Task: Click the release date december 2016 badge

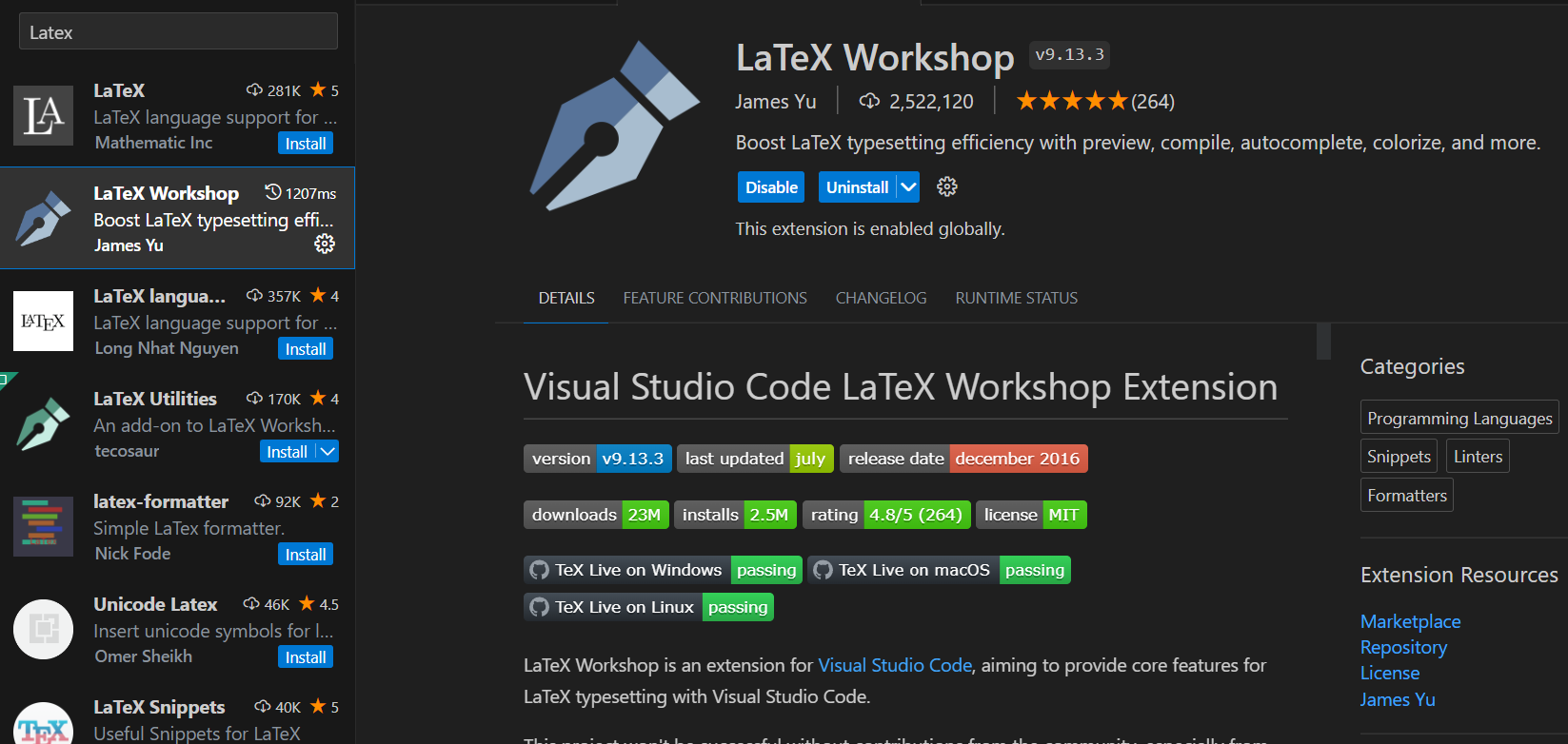Action: click(963, 459)
